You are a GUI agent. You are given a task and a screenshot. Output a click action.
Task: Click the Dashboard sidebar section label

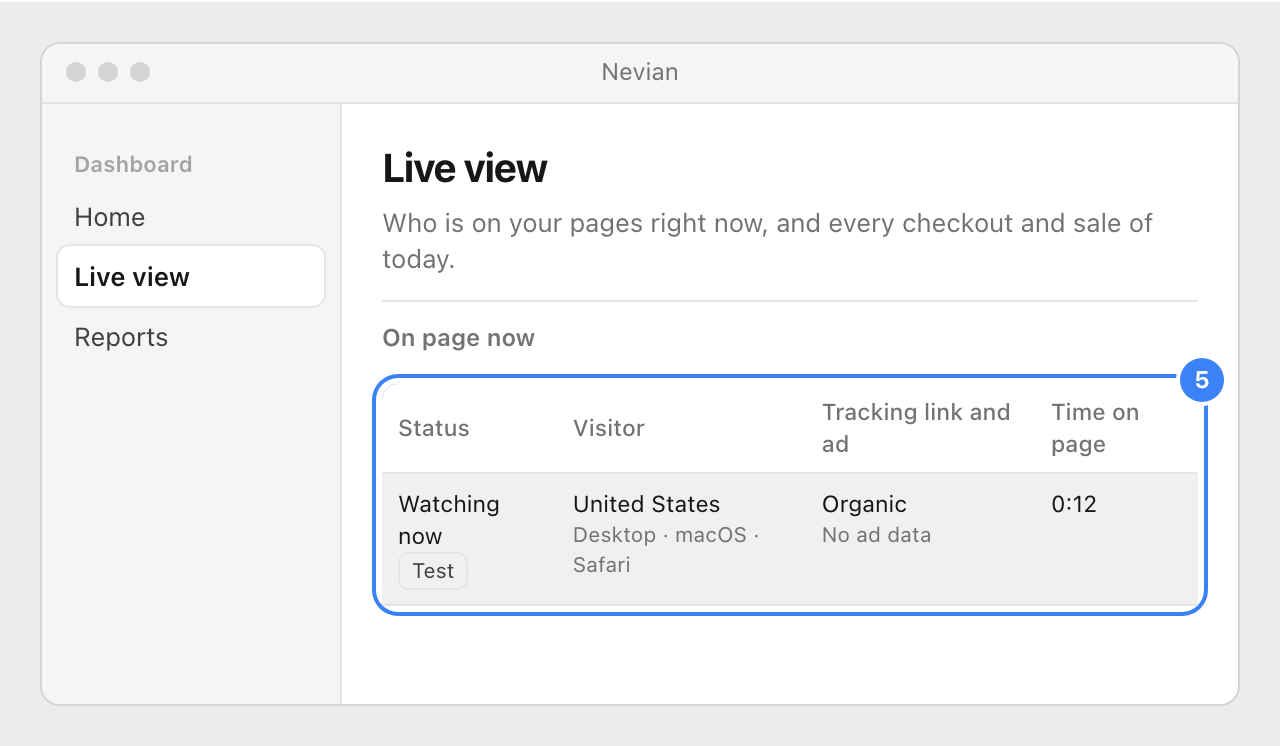tap(133, 164)
